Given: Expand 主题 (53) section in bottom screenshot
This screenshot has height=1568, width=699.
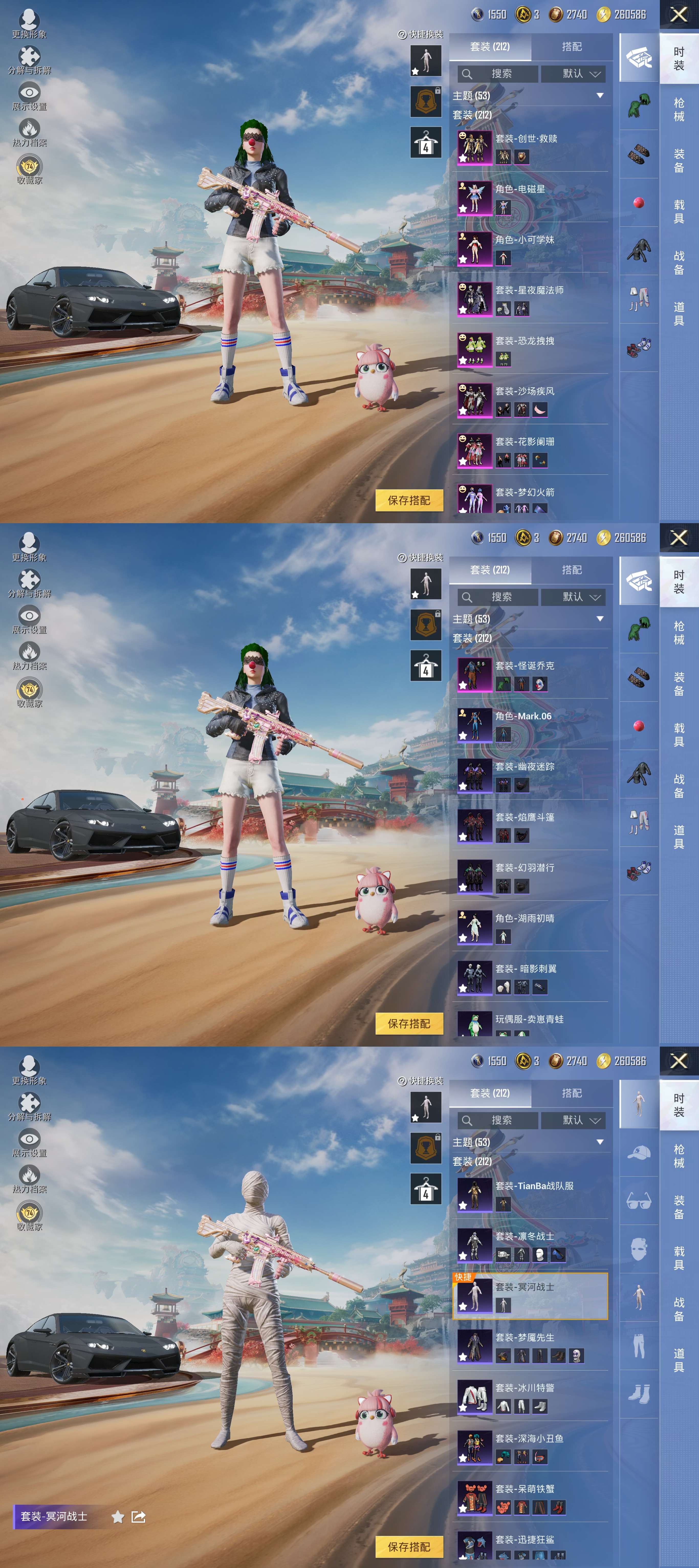Looking at the screenshot, I should coord(600,1142).
